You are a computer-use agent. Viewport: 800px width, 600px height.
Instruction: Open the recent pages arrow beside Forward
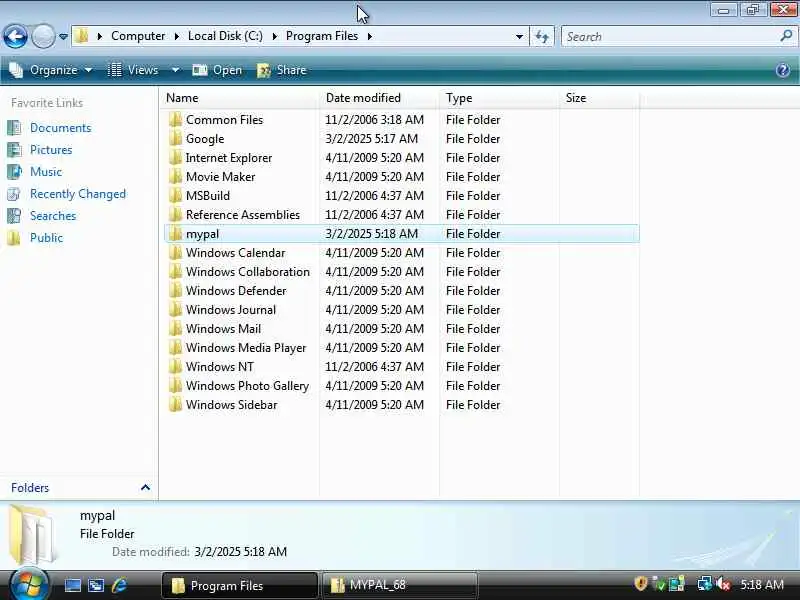point(63,37)
